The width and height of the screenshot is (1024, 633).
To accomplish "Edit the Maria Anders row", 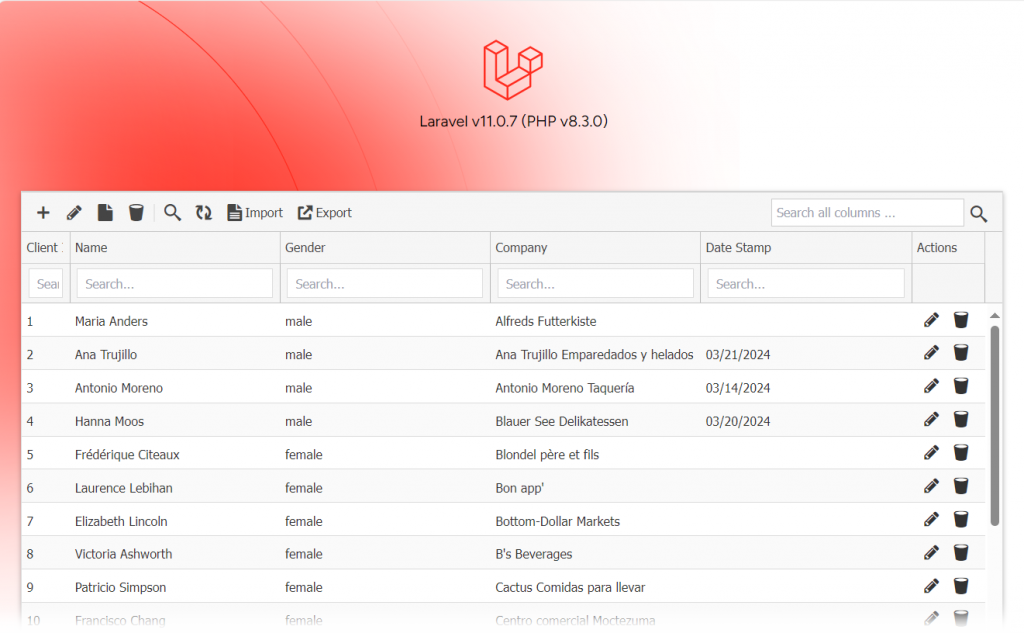I will click(931, 321).
